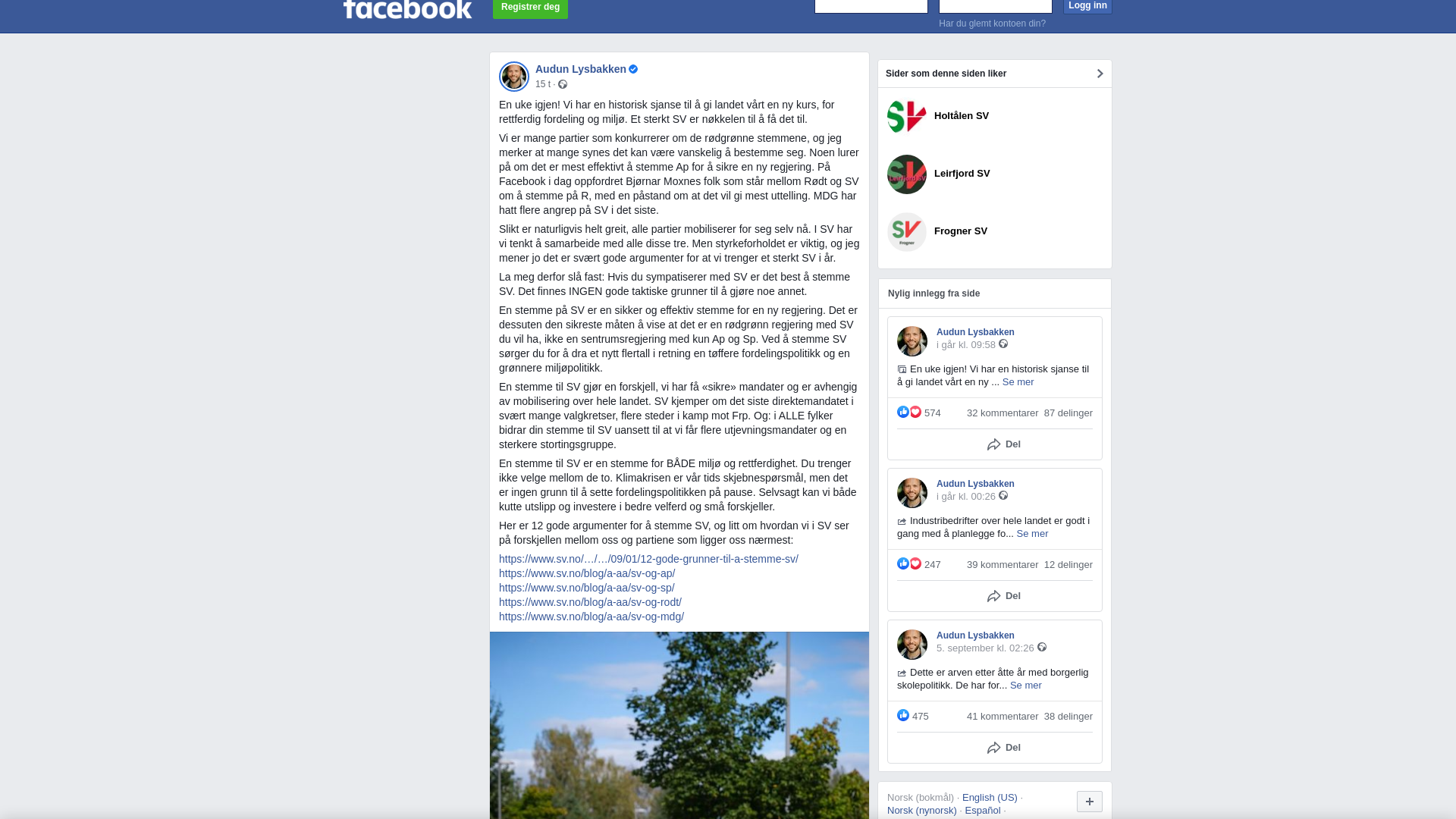Image resolution: width=1456 pixels, height=819 pixels.
Task: Click the verified badge next to Audun Lysbakken
Action: coord(633,69)
